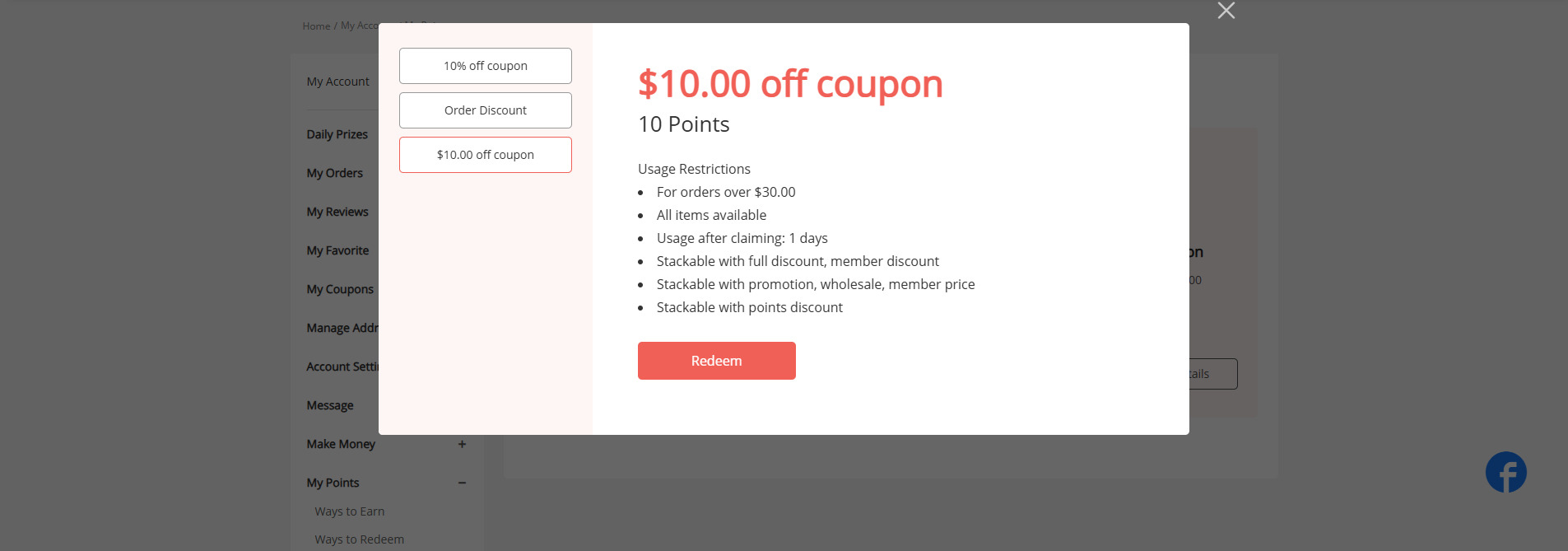Open Message in sidebar menu

(330, 405)
